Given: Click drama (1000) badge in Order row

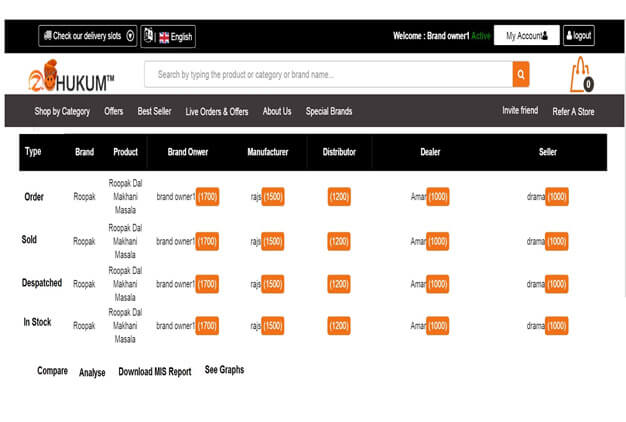Looking at the screenshot, I should tap(557, 196).
